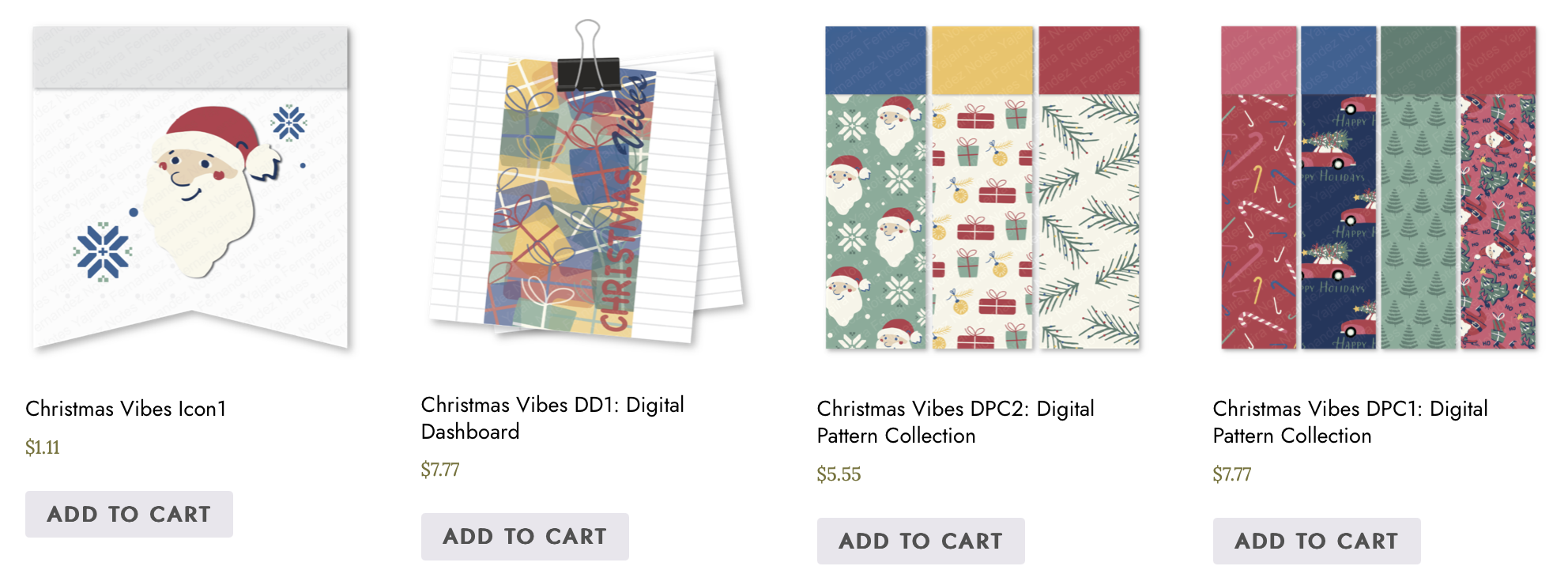The image size is (1568, 585).
Task: Add DPC2 Pattern Collection to cart
Action: coord(921,541)
